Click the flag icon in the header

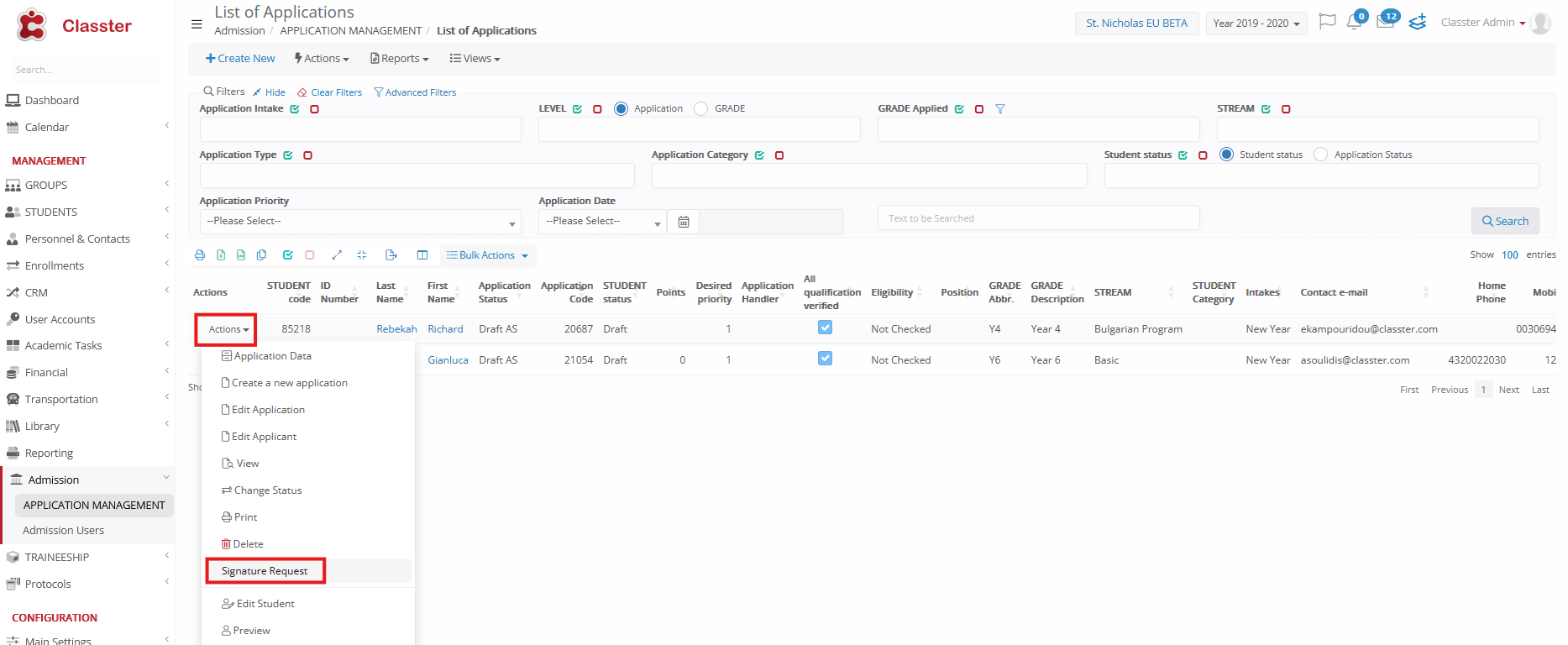point(1327,22)
